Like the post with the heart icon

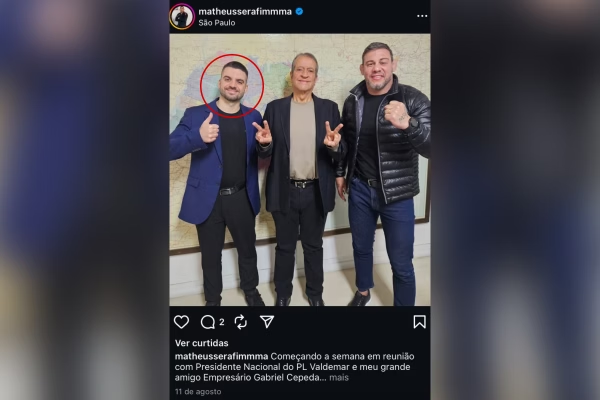click(x=181, y=322)
